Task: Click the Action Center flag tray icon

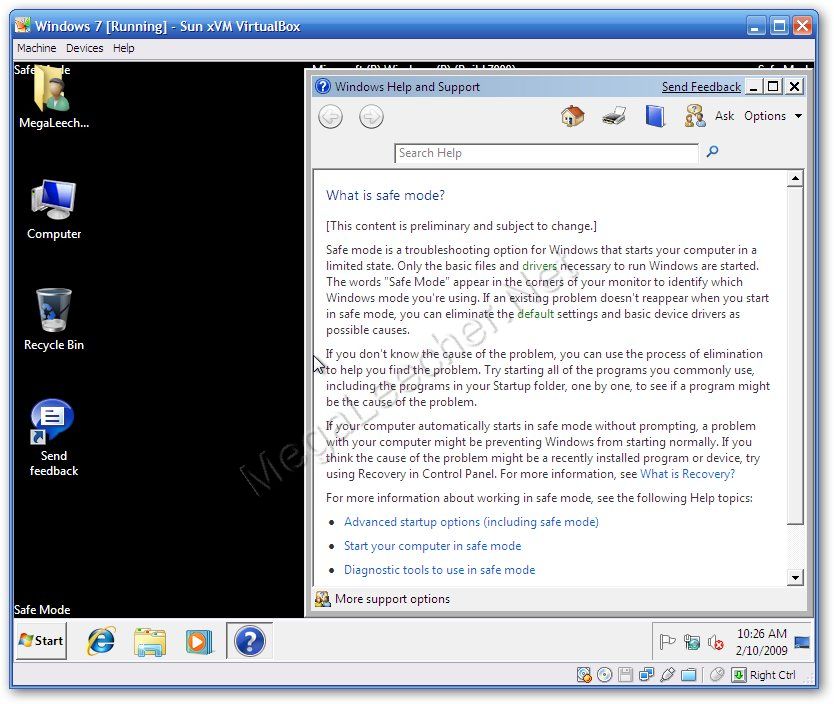Action: pyautogui.click(x=667, y=642)
